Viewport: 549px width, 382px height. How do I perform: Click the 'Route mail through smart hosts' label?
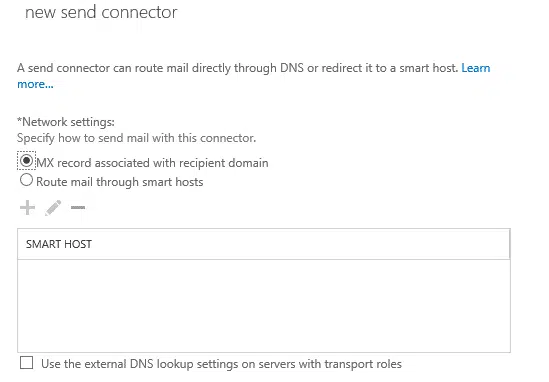pos(120,182)
